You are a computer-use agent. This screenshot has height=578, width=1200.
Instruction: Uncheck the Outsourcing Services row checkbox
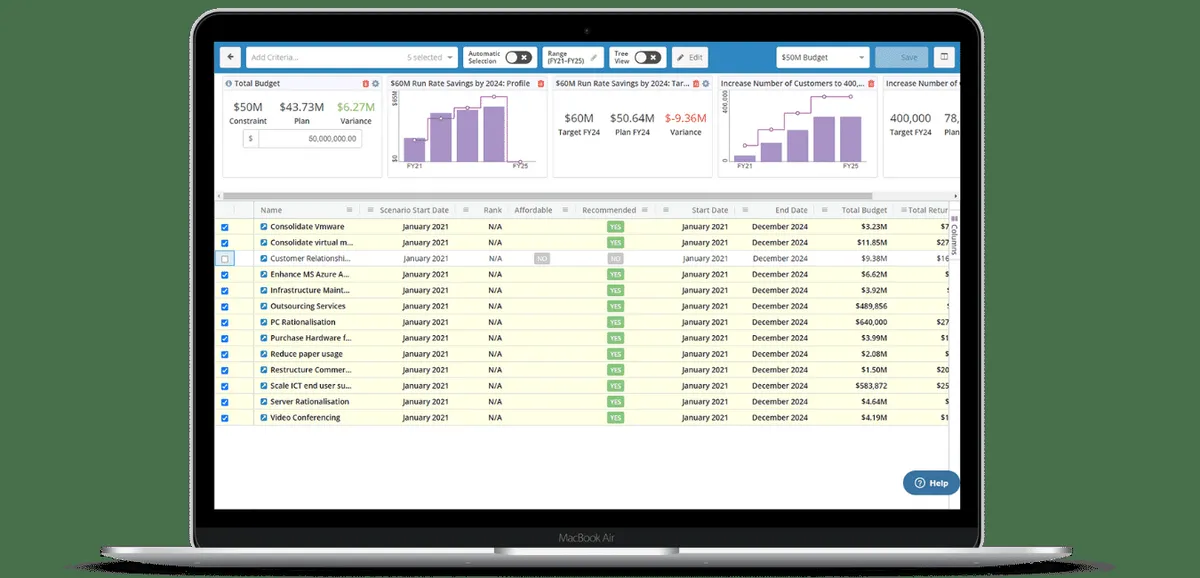point(224,306)
